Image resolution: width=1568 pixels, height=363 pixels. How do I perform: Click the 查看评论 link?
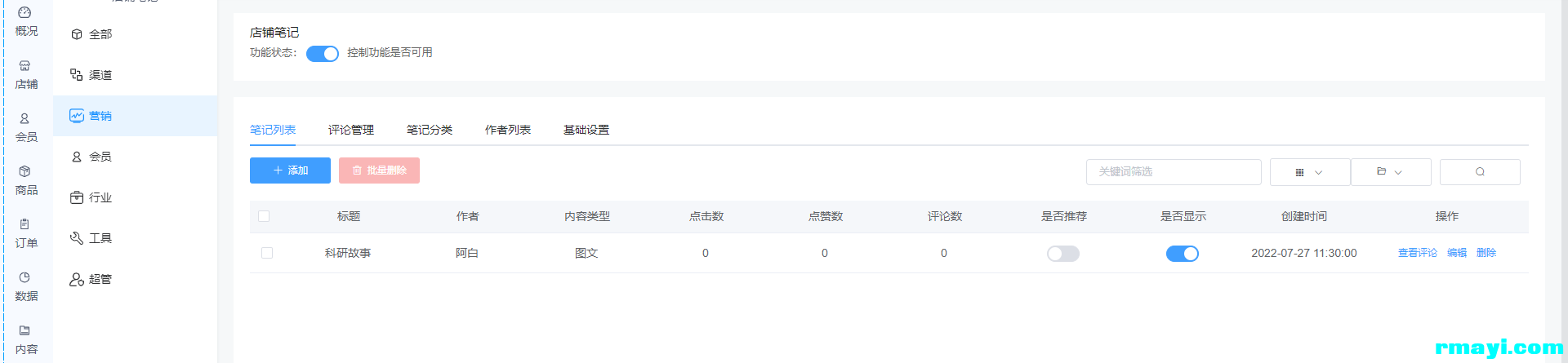(1418, 253)
